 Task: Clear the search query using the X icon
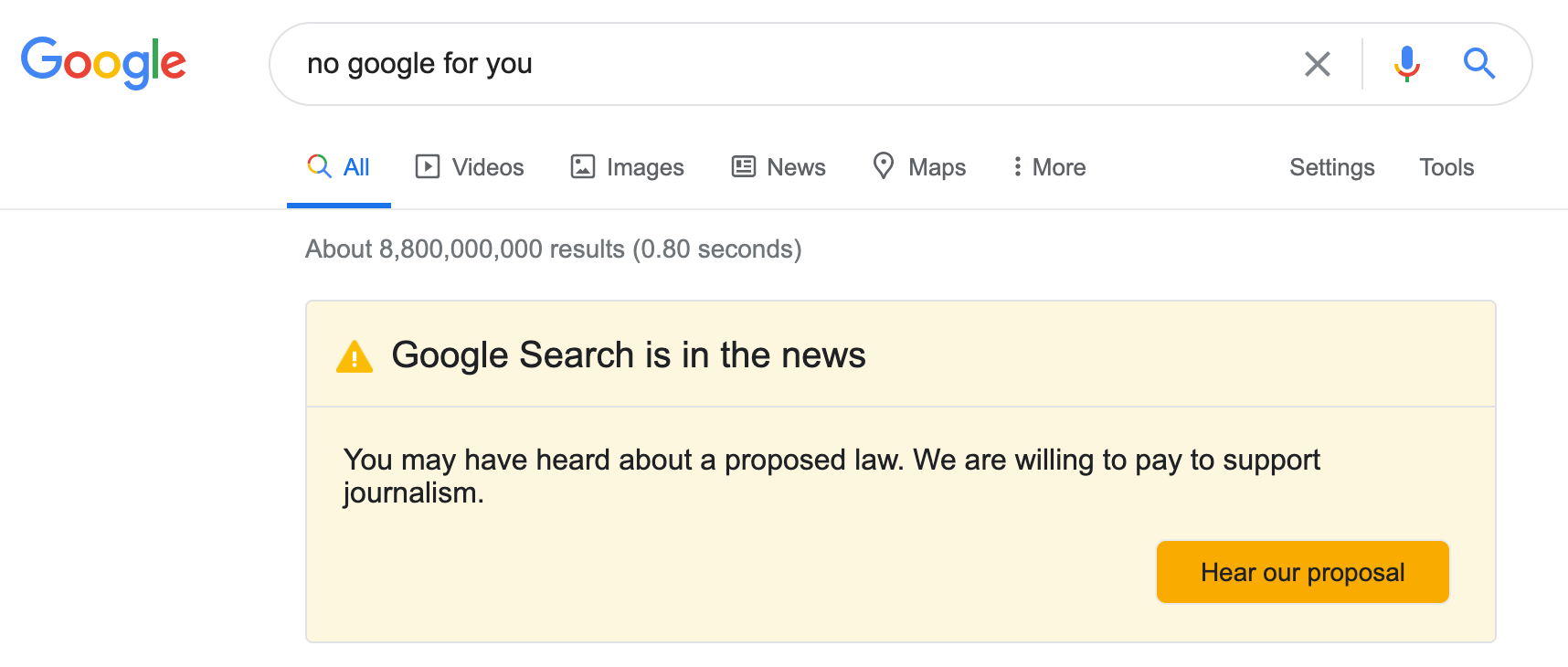[x=1317, y=64]
